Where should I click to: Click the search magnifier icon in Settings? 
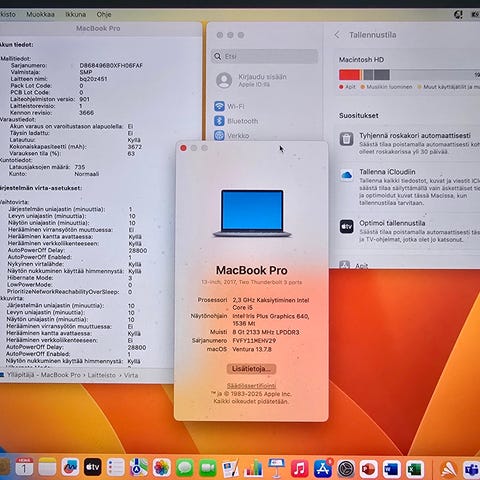click(x=217, y=56)
